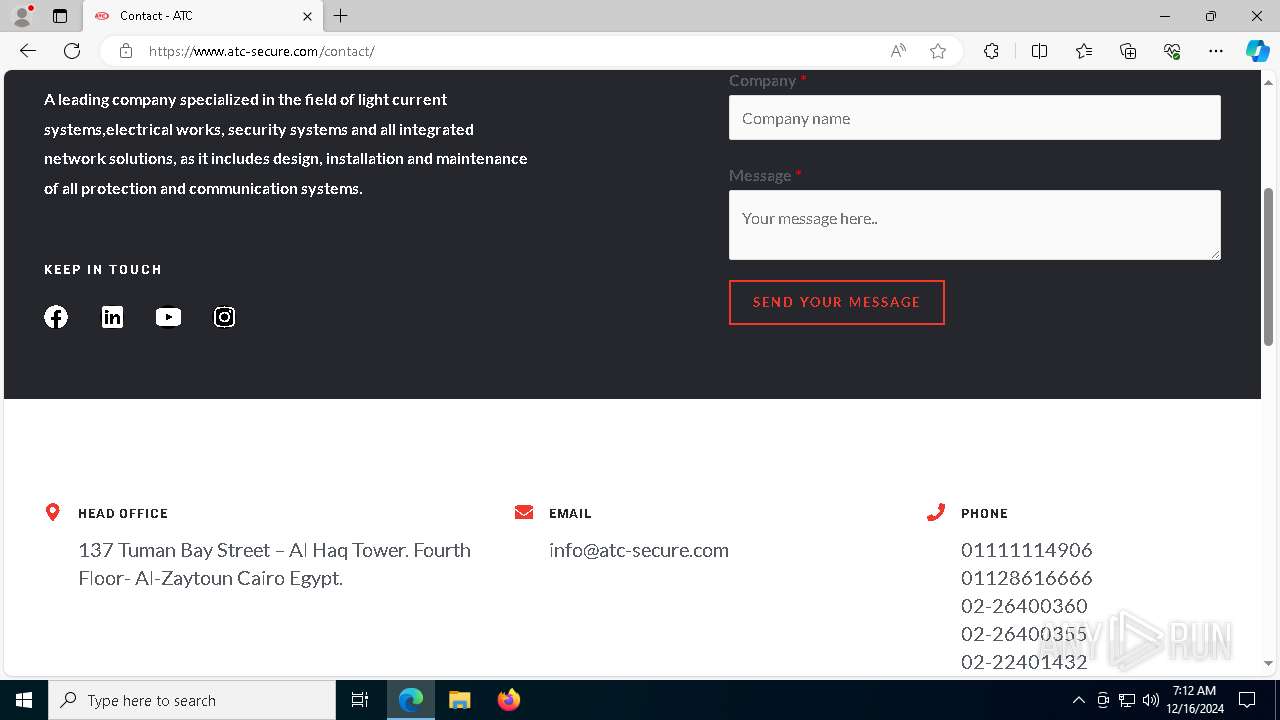The width and height of the screenshot is (1280, 720).
Task: Enable Split screen view
Action: point(1039,51)
